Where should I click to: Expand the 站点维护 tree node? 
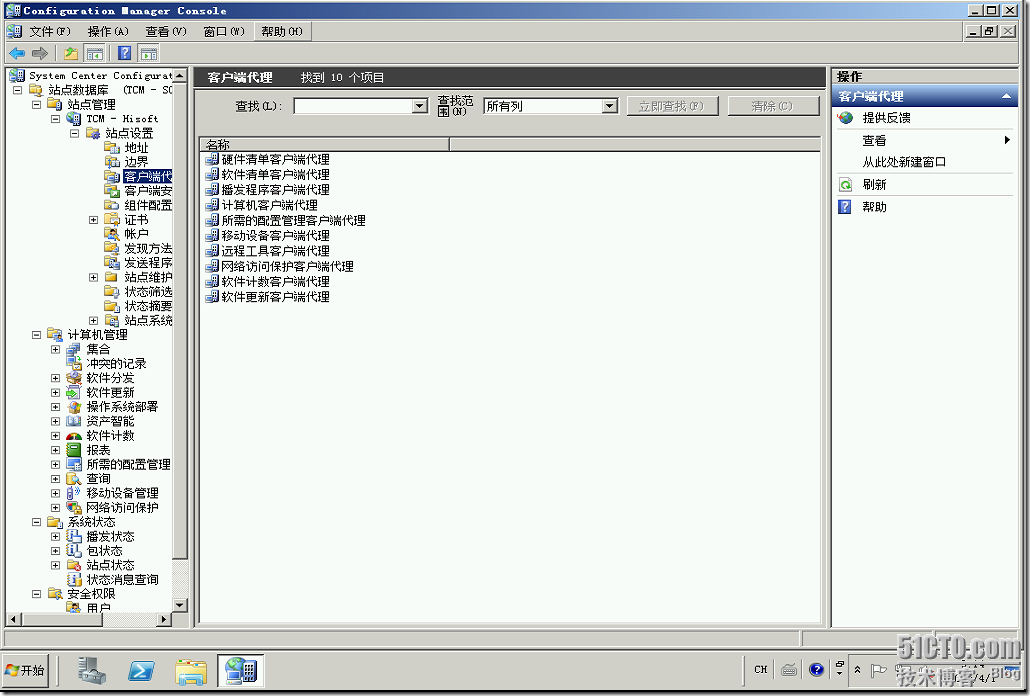pyautogui.click(x=93, y=278)
